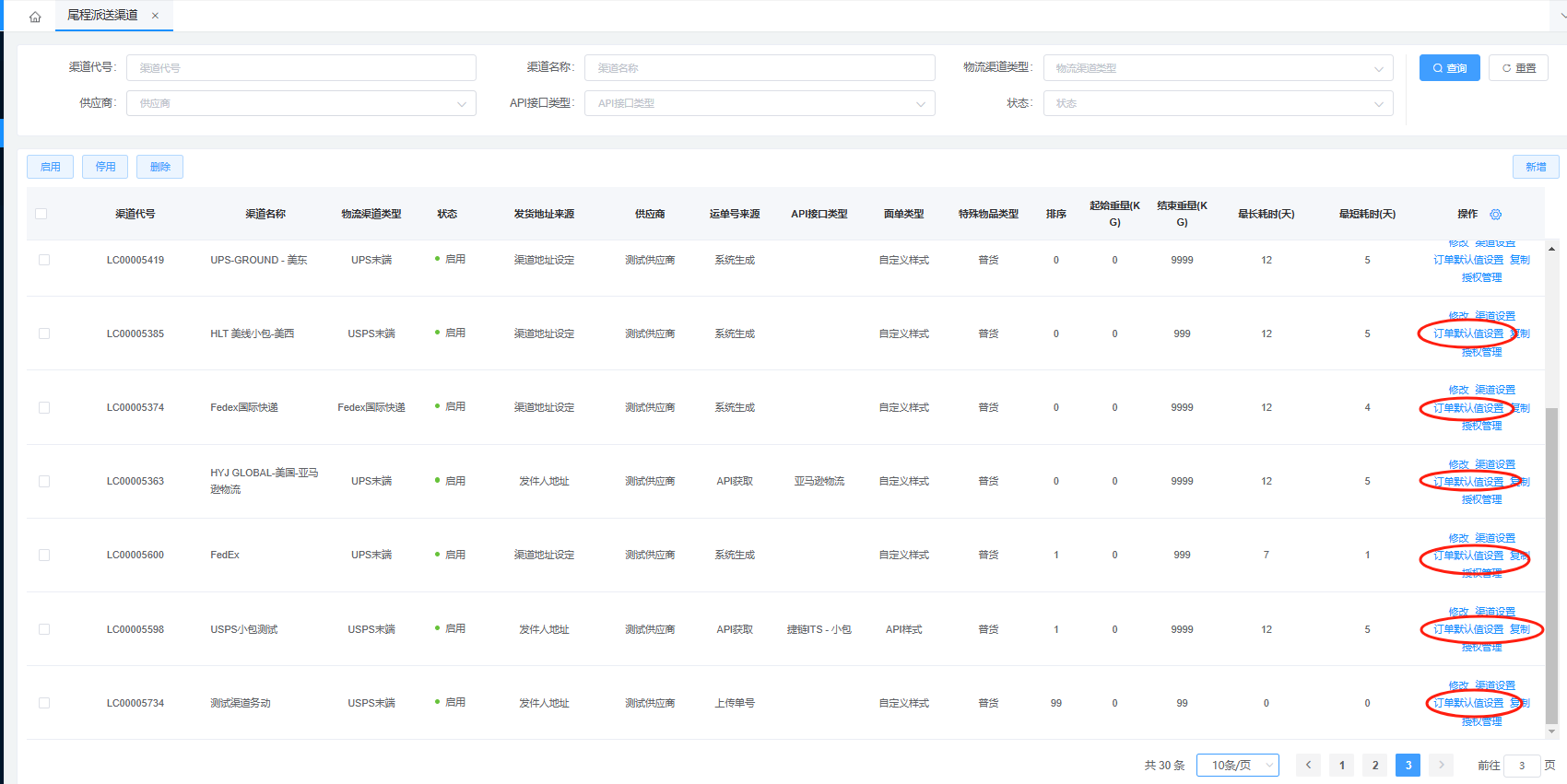Select checkbox for LC00005374
1567x784 pixels.
tap(44, 407)
